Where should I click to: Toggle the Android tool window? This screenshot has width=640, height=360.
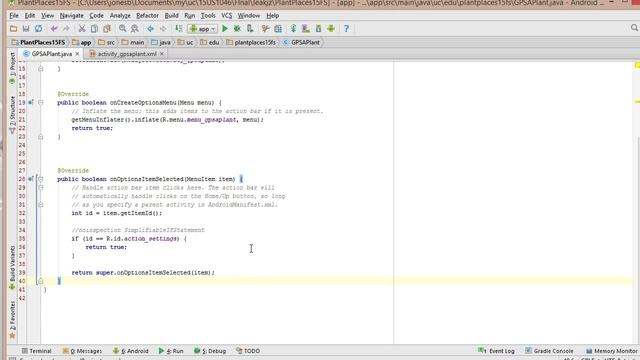click(x=131, y=351)
